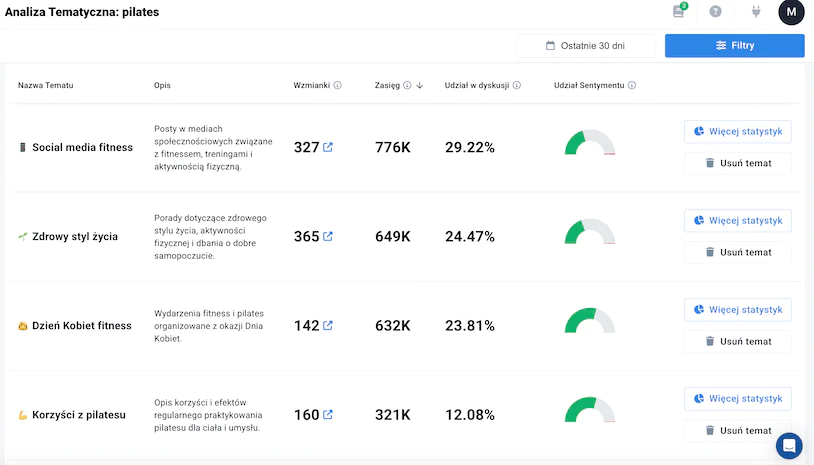Click the Nazwa Tematu column header
Image resolution: width=814 pixels, height=465 pixels.
tap(46, 85)
